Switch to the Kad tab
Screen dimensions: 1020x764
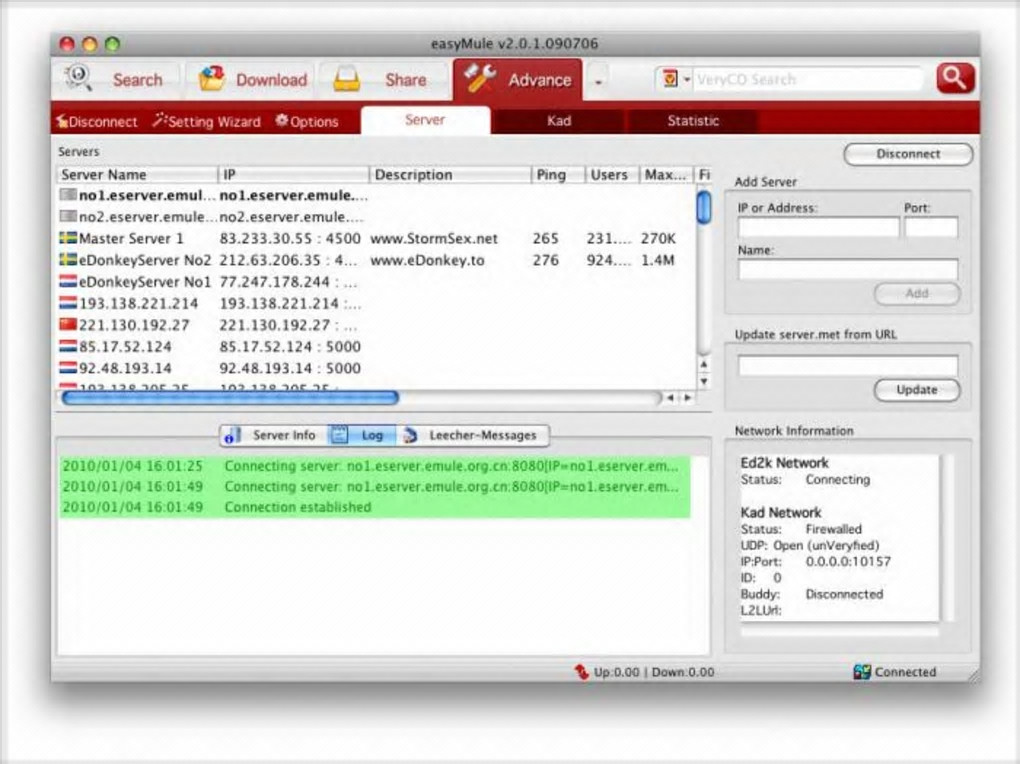[x=559, y=121]
